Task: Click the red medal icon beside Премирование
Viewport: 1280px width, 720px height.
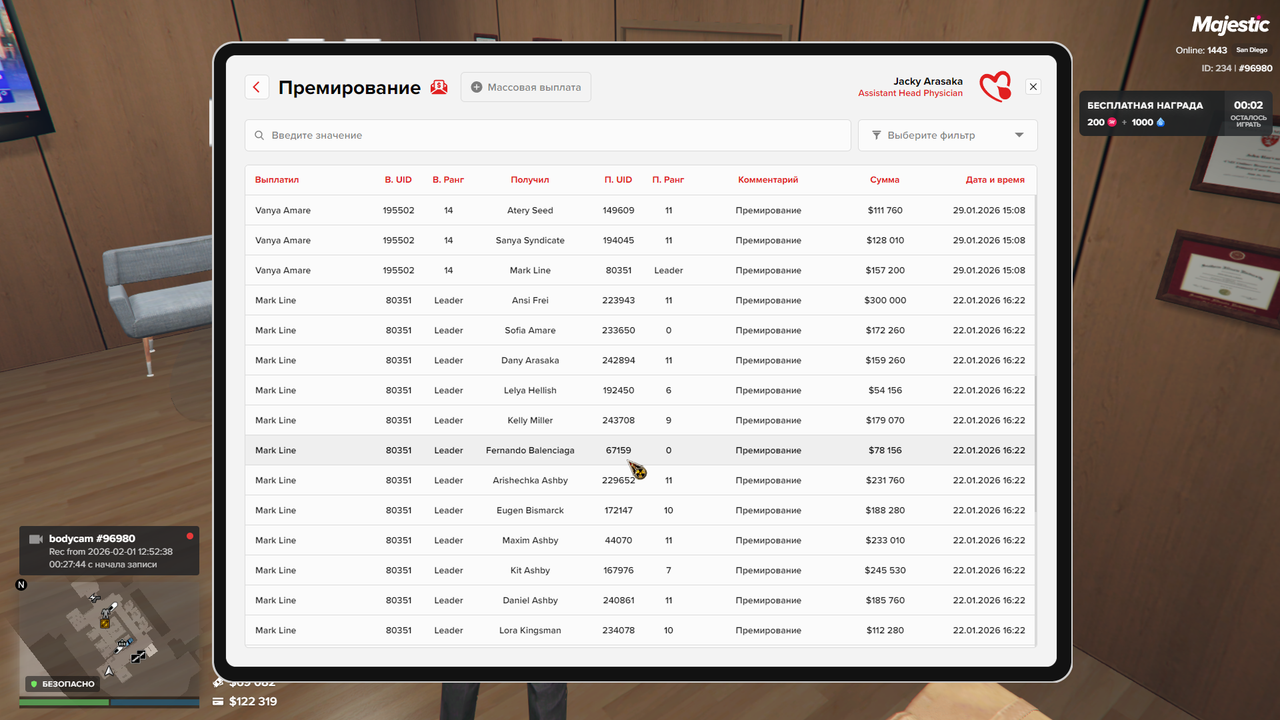Action: click(439, 87)
